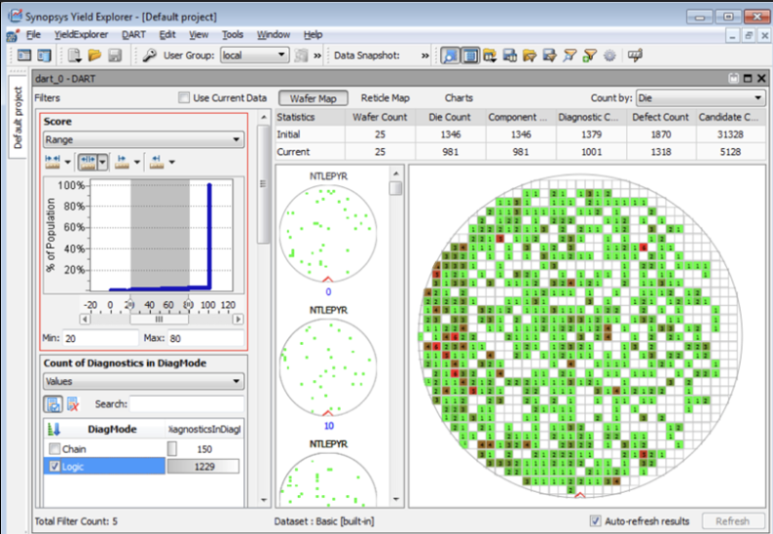Viewport: 773px width, 534px height.
Task: Click the inside-range icon in Score filter
Action: [87, 162]
